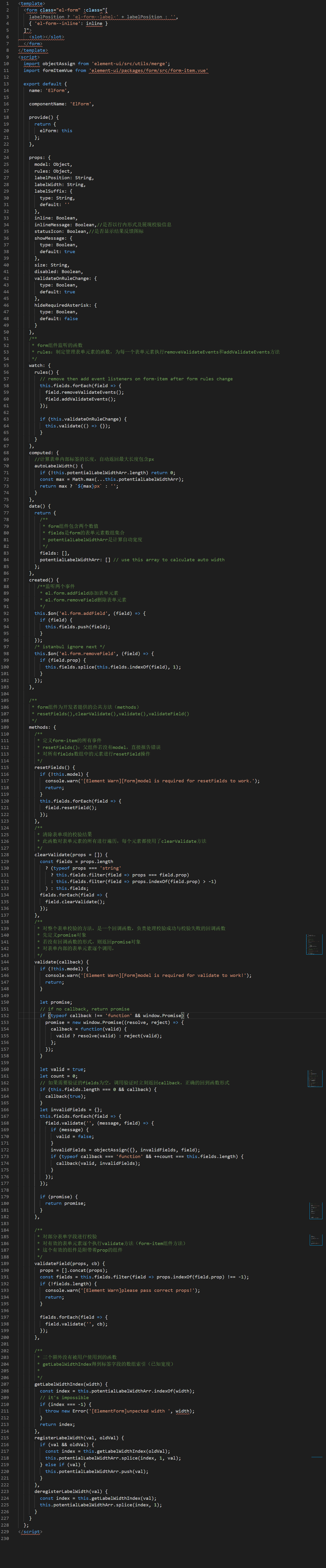Click the '/* istanbul ignore next */' comment
This screenshot has height=1568, width=326.
tap(70, 647)
